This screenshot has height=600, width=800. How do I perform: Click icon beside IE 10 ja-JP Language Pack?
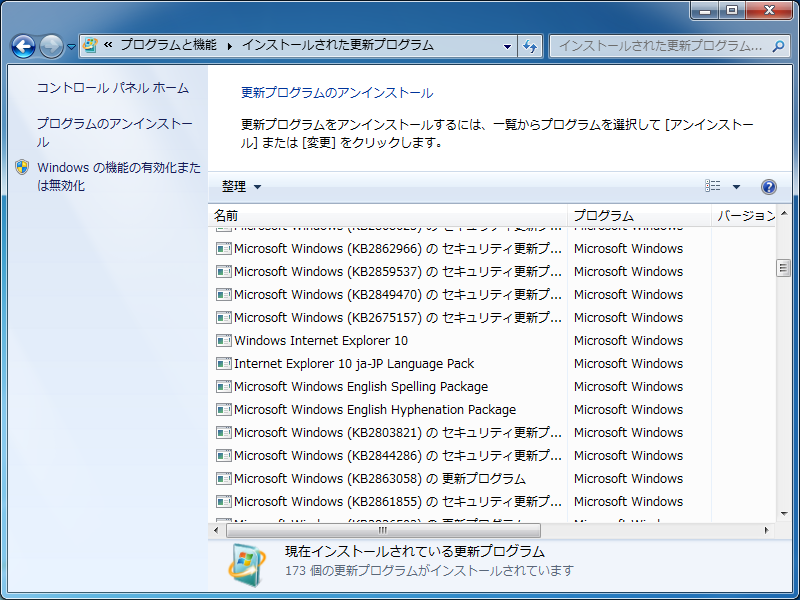[223, 363]
